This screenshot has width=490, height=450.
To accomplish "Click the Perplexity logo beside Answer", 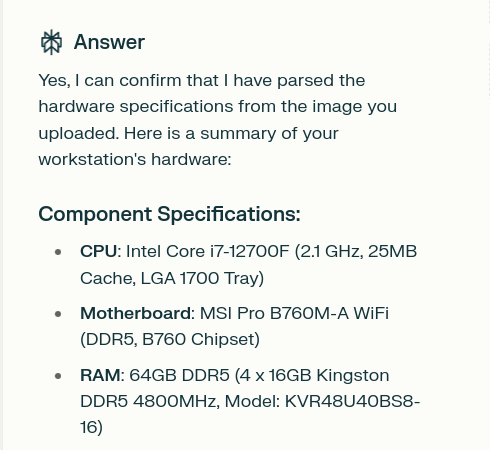I will 51,42.
